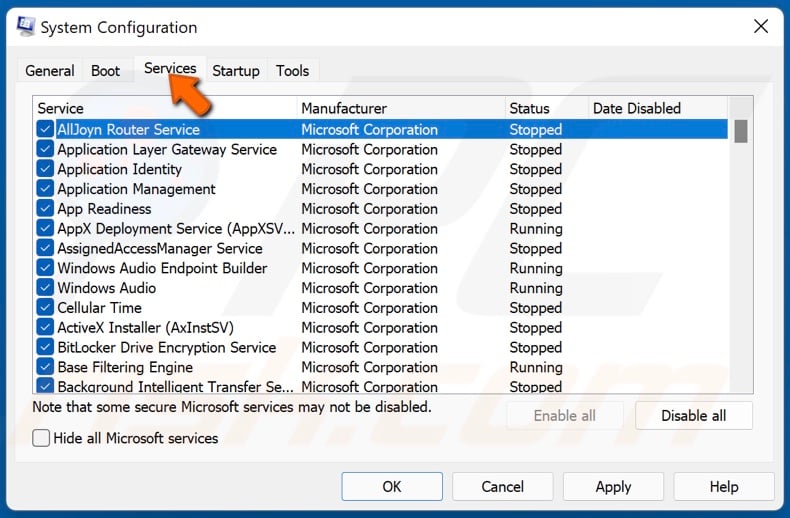790x518 pixels.
Task: Click Running status of AppX Deployment Service
Action: [x=536, y=228]
